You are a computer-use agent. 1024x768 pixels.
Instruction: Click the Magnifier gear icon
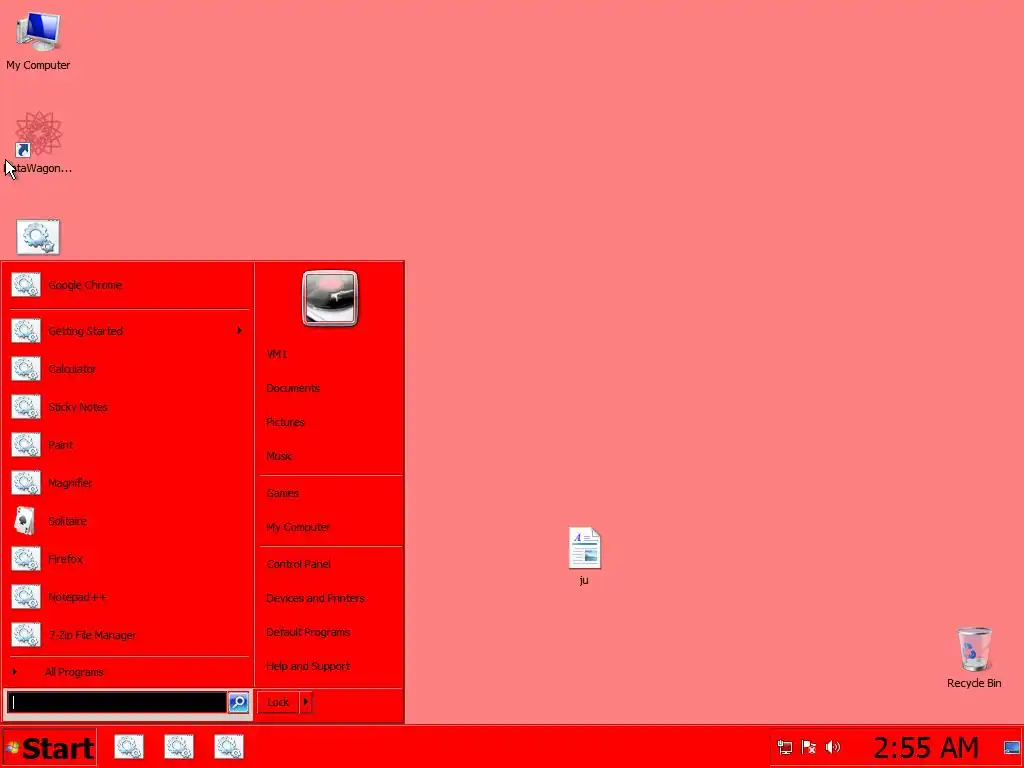tap(26, 483)
